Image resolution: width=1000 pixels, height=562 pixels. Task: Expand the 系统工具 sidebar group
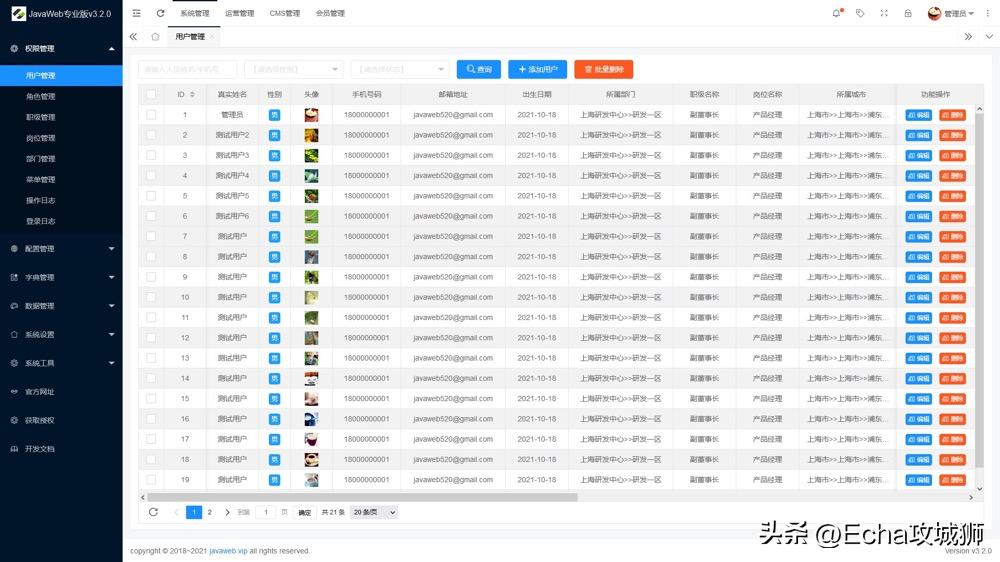tap(61, 363)
